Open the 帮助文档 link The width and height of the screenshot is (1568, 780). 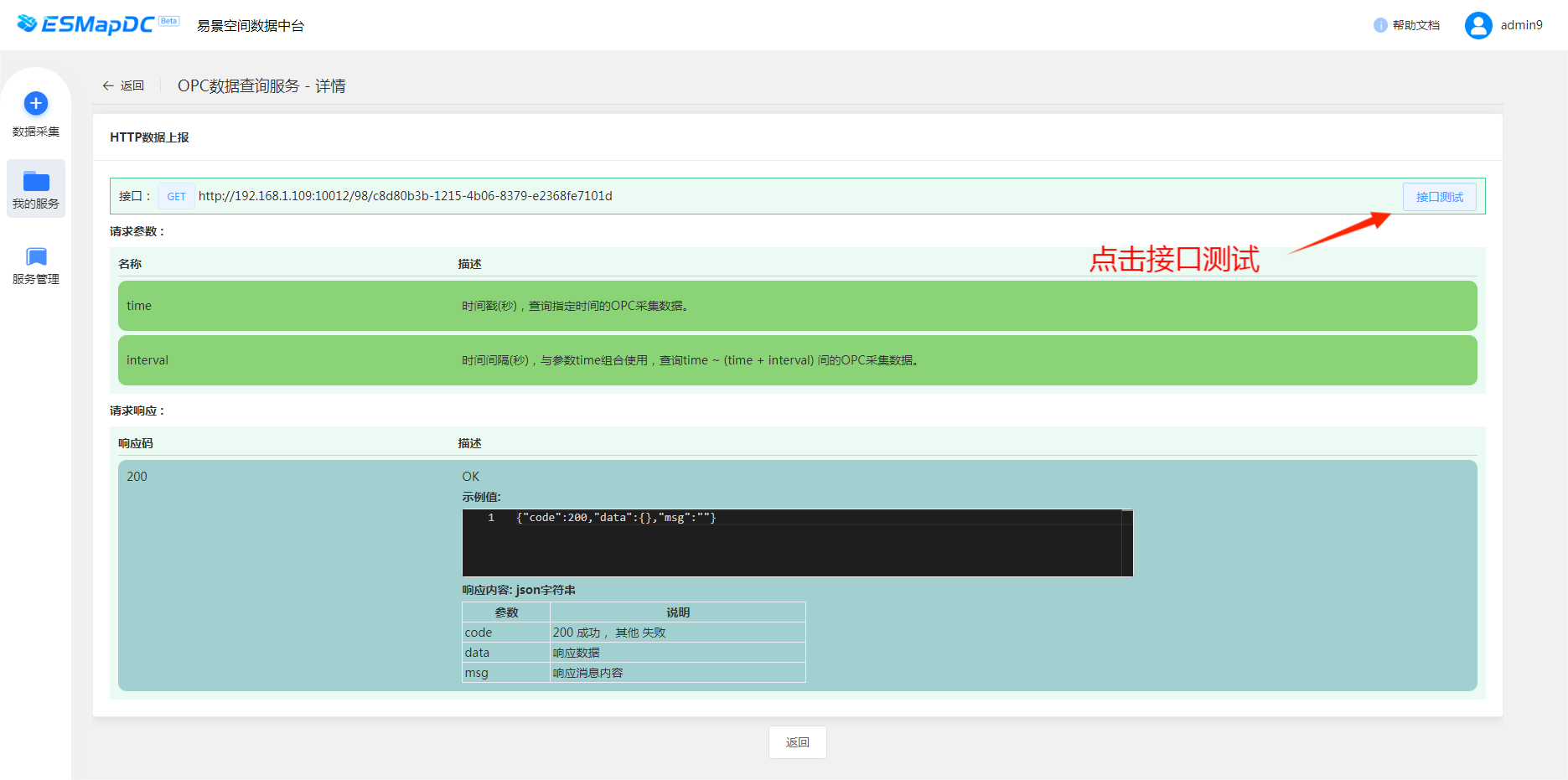(x=1416, y=25)
